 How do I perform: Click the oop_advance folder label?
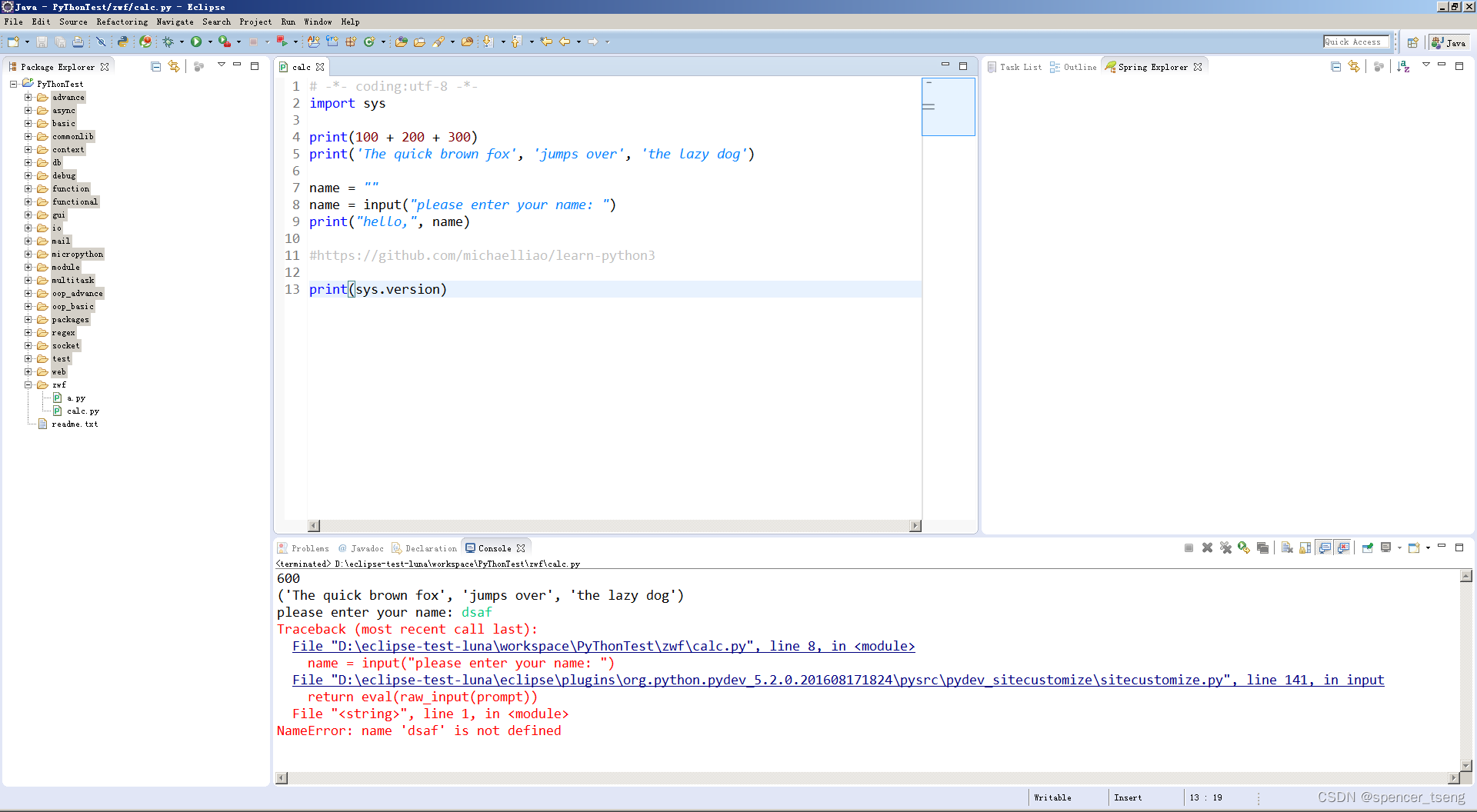tap(77, 294)
